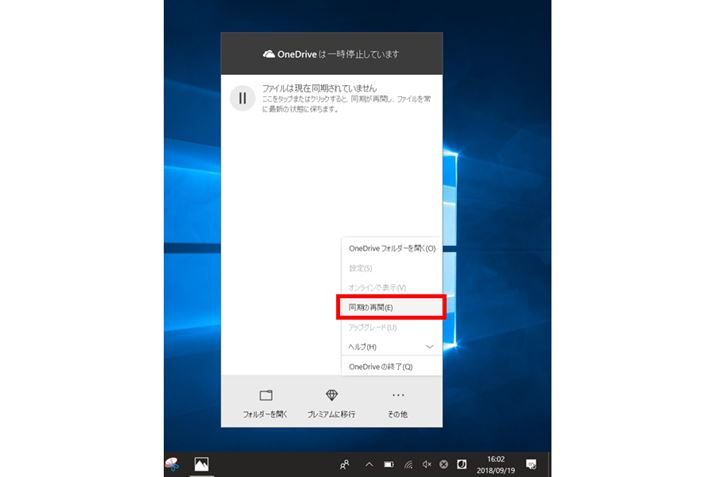
Task: Show hidden tray icons chevron
Action: pos(369,464)
